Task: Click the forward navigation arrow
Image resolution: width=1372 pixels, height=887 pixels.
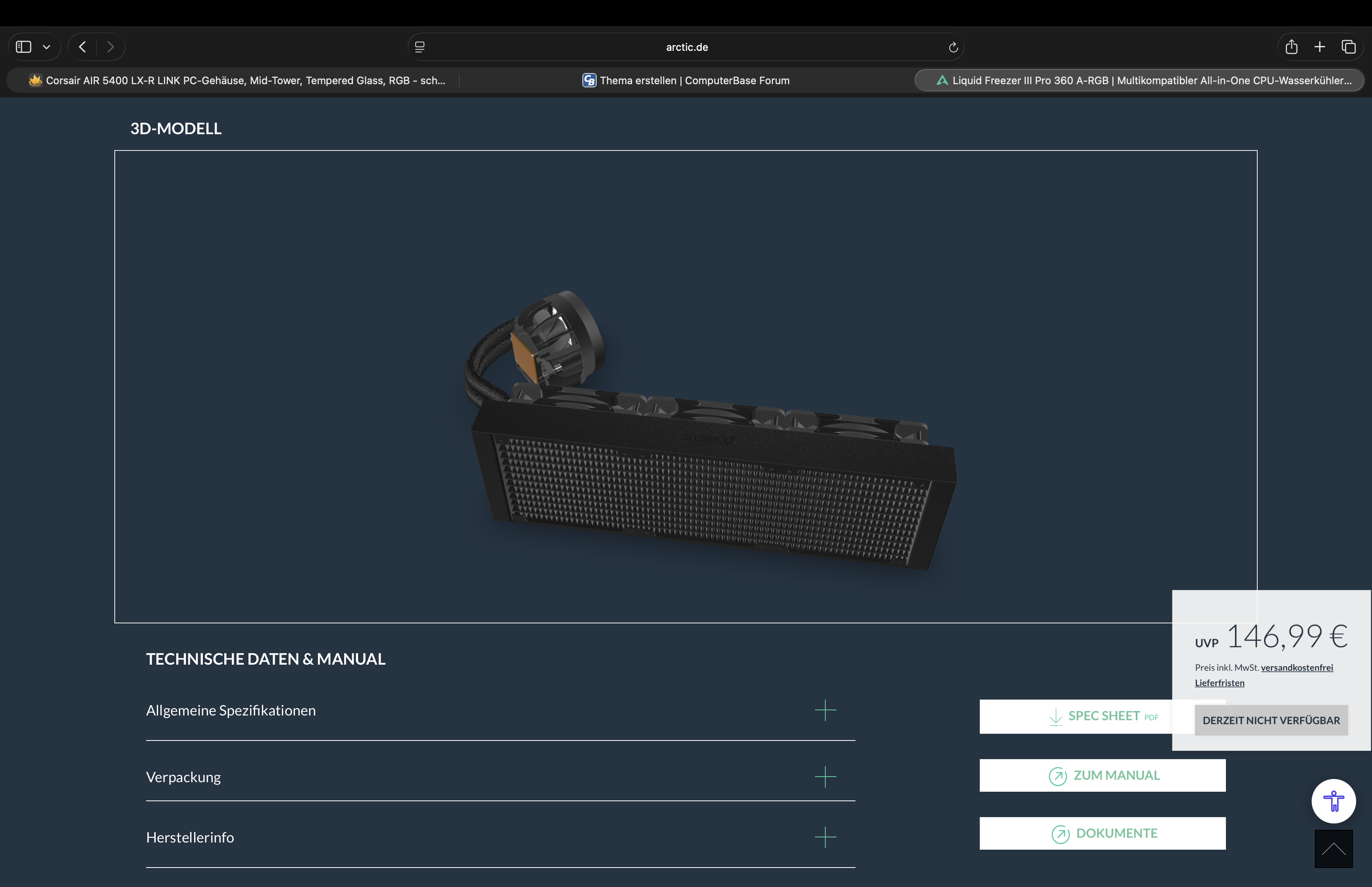Action: pyautogui.click(x=110, y=47)
